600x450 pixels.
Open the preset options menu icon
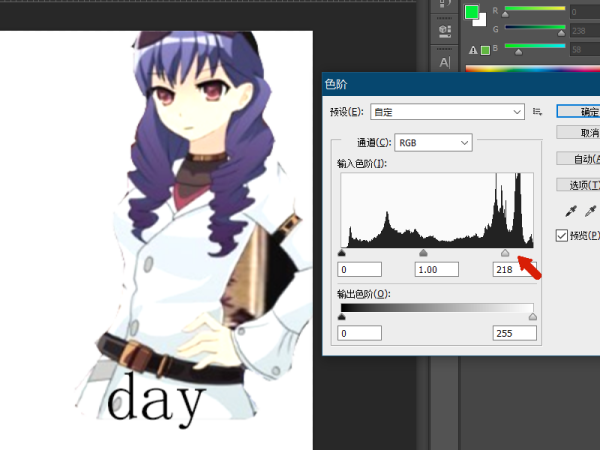537,112
